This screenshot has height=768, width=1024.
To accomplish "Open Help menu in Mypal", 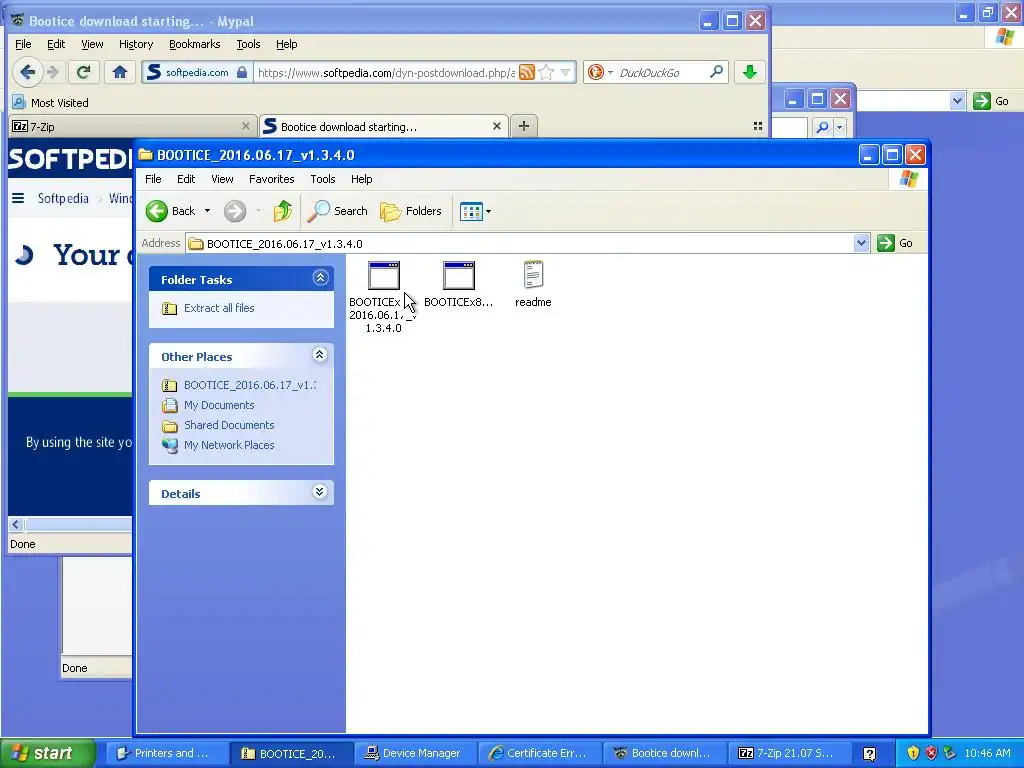I will (286, 44).
